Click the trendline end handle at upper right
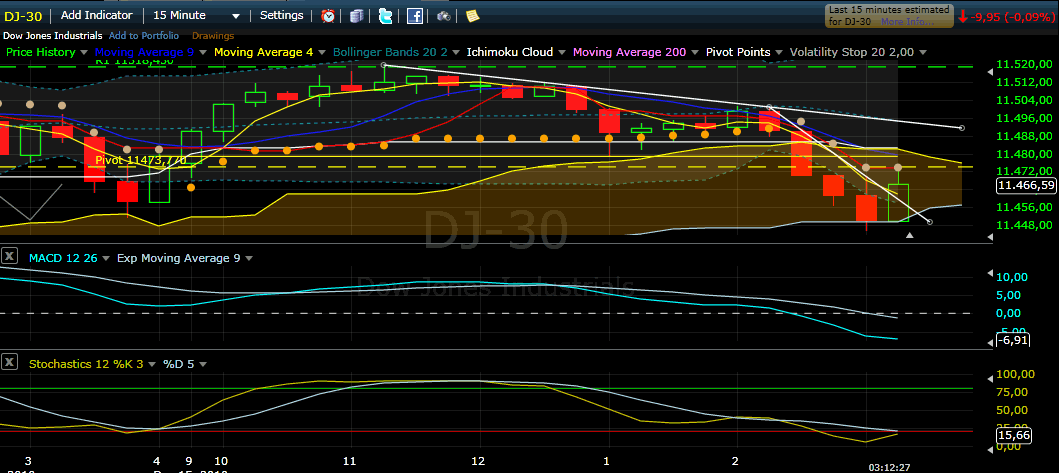The width and height of the screenshot is (1059, 473). coord(962,128)
